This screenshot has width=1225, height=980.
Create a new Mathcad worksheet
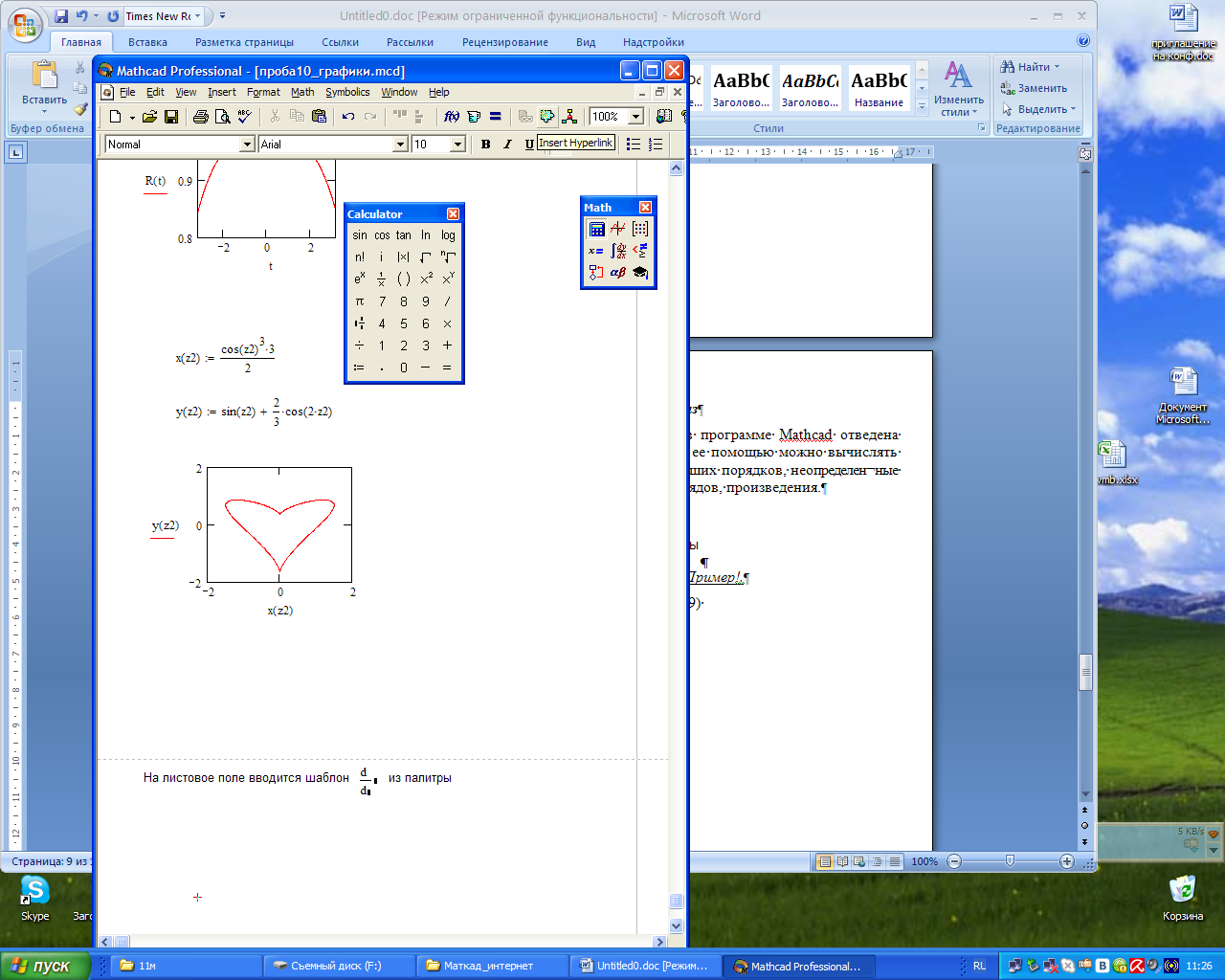click(x=116, y=117)
